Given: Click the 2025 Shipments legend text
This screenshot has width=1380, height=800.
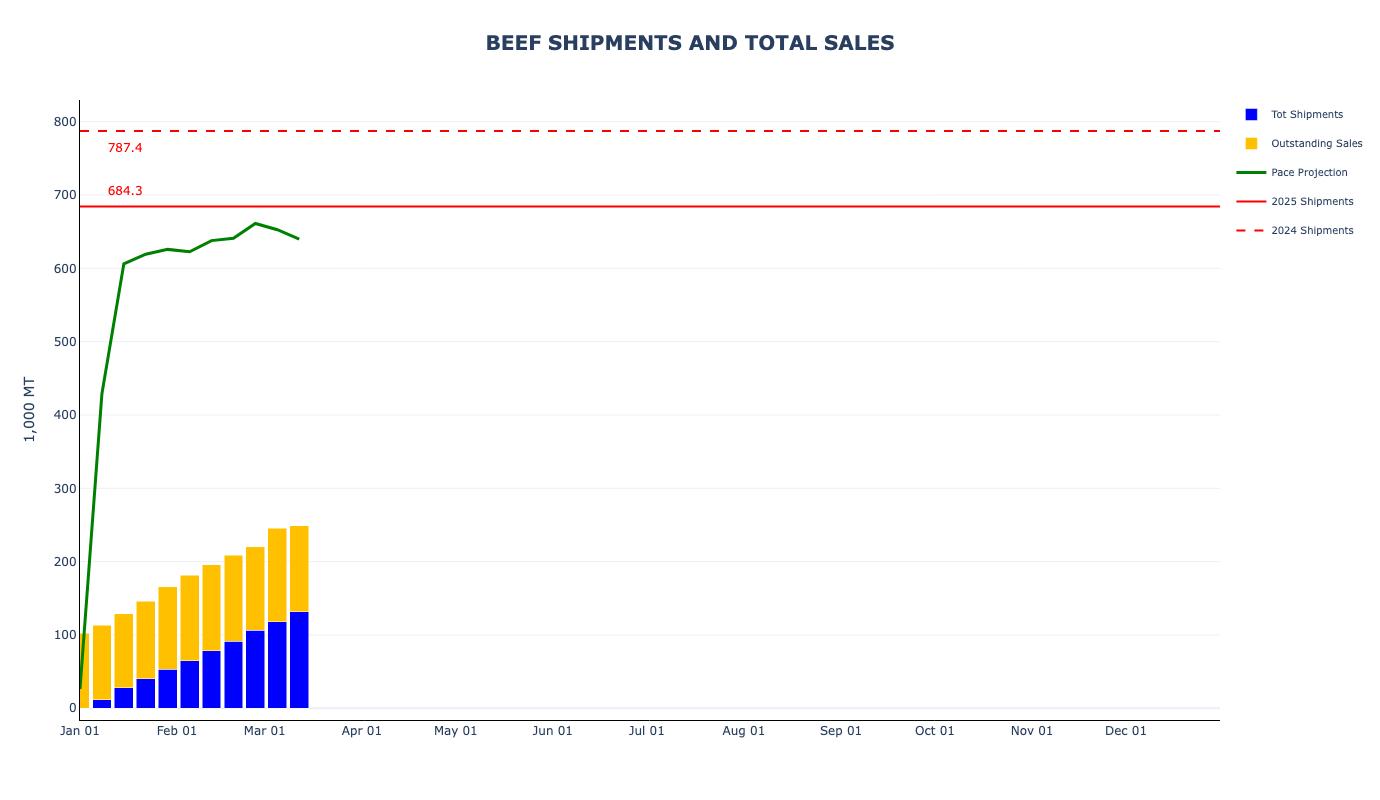Looking at the screenshot, I should 1312,202.
